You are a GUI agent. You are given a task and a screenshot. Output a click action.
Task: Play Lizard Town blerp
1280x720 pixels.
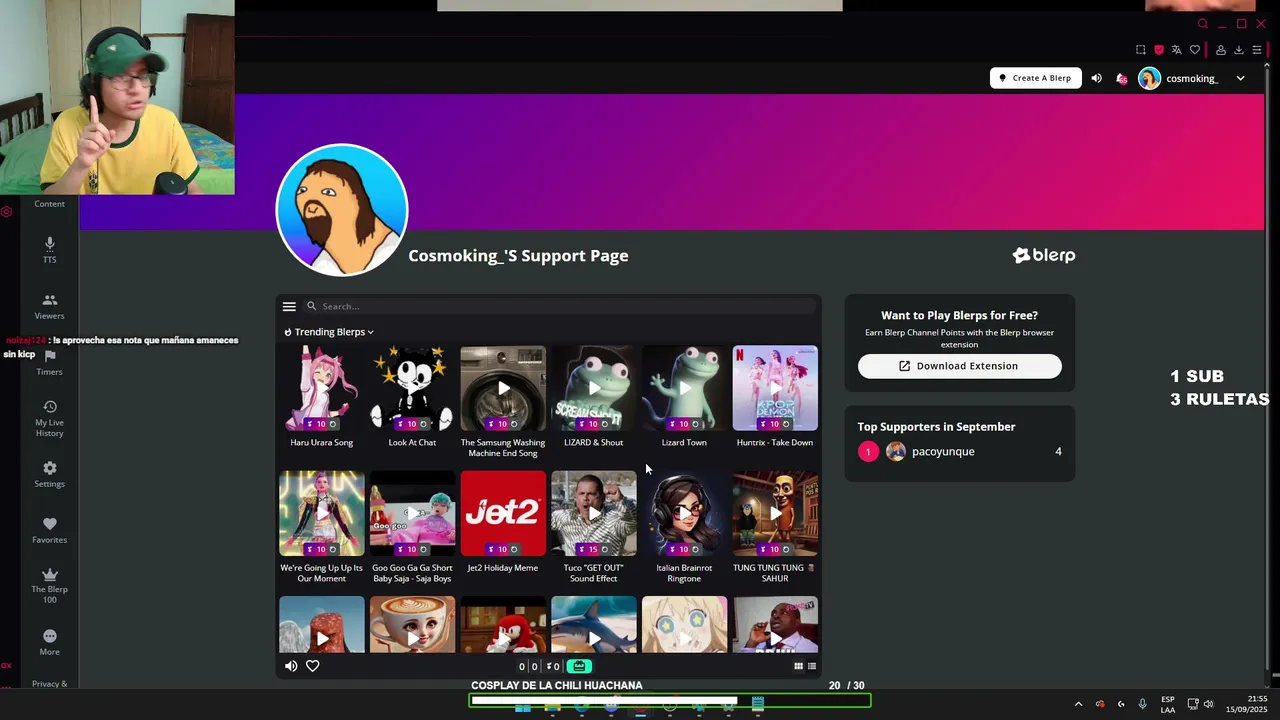[684, 388]
